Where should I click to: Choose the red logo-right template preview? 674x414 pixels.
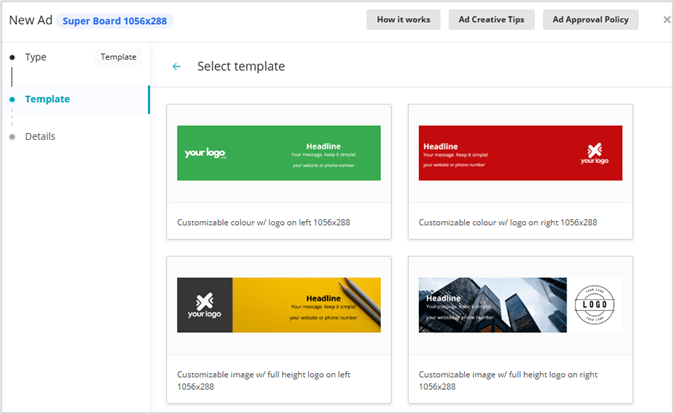coord(520,153)
